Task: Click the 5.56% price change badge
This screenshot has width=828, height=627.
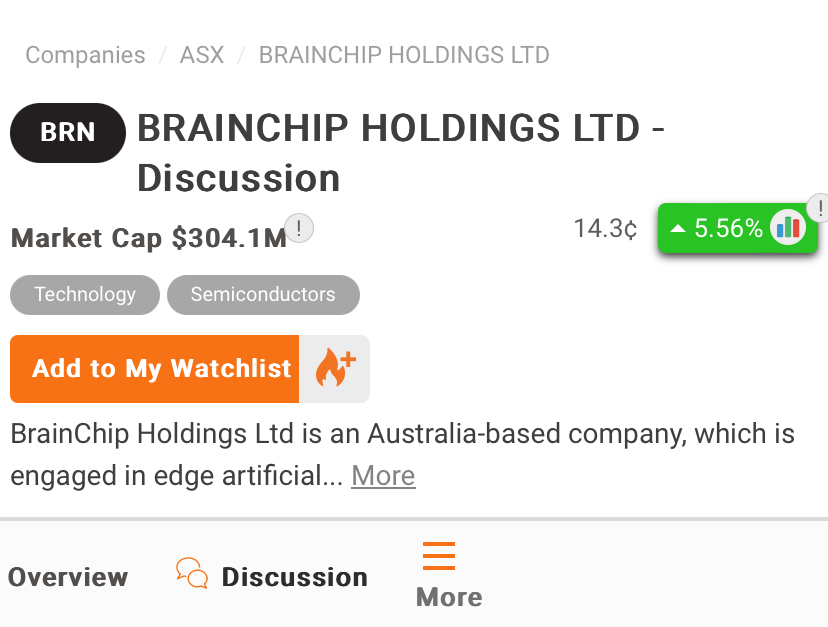Action: (727, 229)
